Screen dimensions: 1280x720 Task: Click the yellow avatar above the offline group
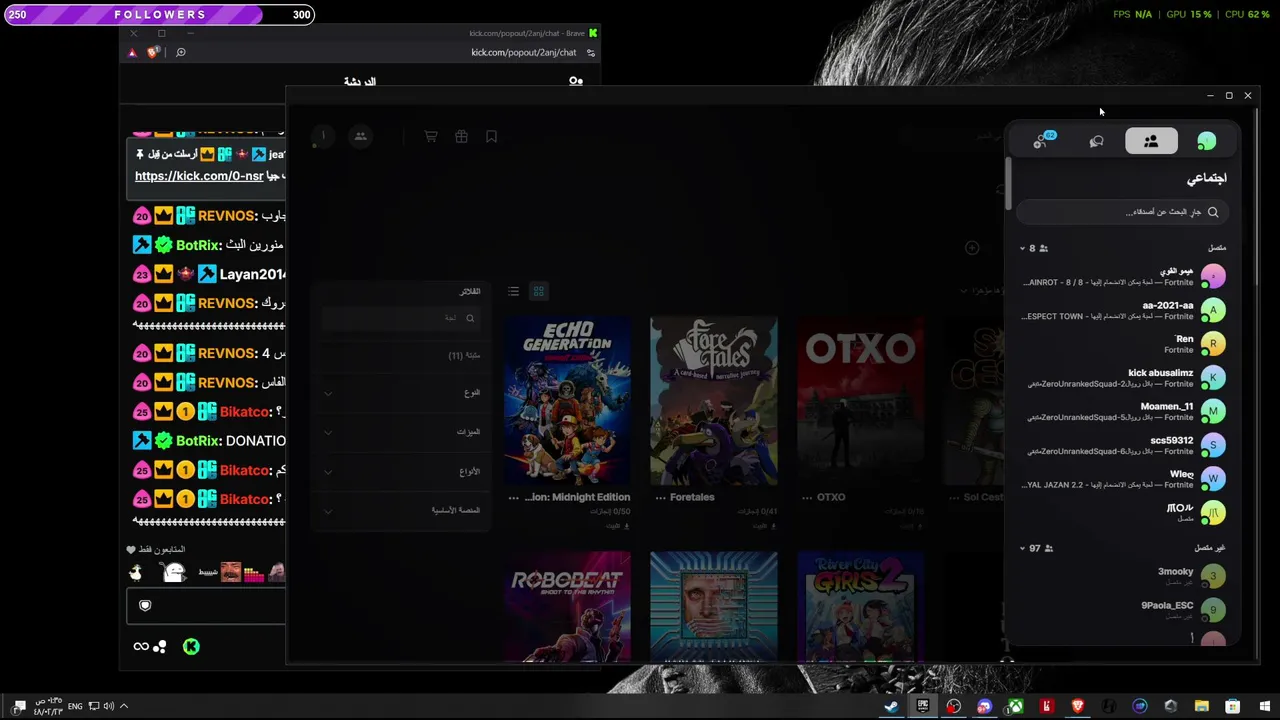point(1213,513)
